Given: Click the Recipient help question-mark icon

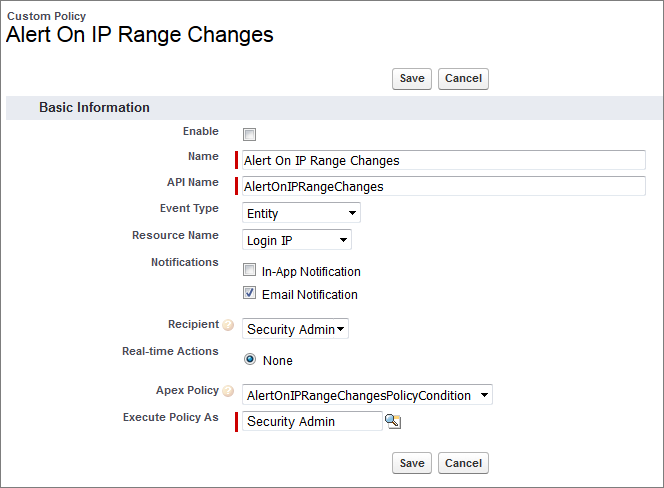Looking at the screenshot, I should pyautogui.click(x=228, y=325).
